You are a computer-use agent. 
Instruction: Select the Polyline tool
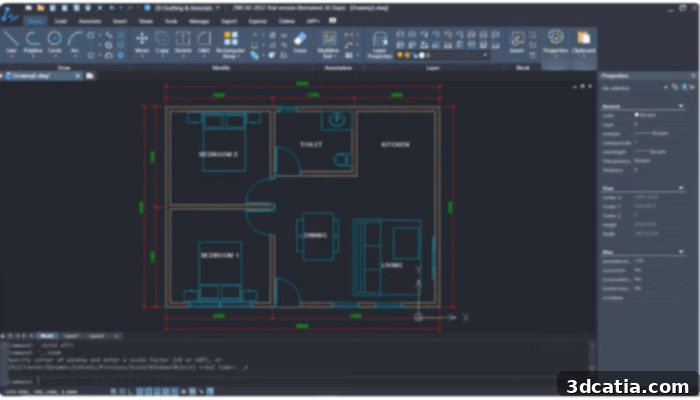click(x=33, y=42)
